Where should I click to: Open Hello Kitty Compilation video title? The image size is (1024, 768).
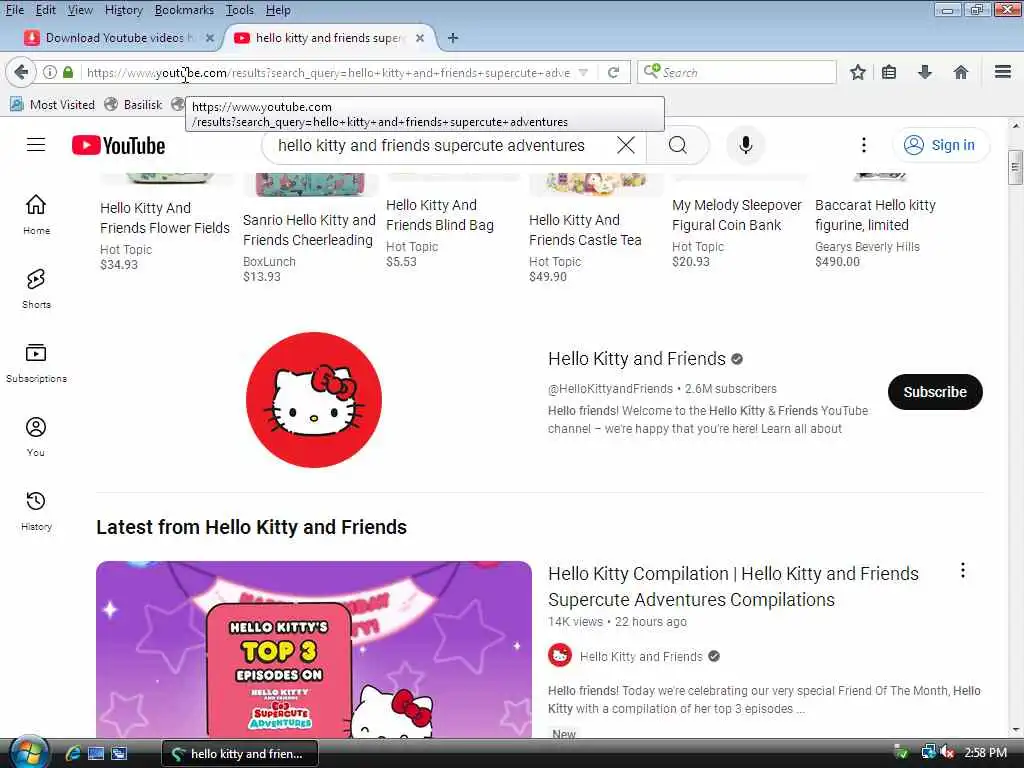tap(733, 586)
